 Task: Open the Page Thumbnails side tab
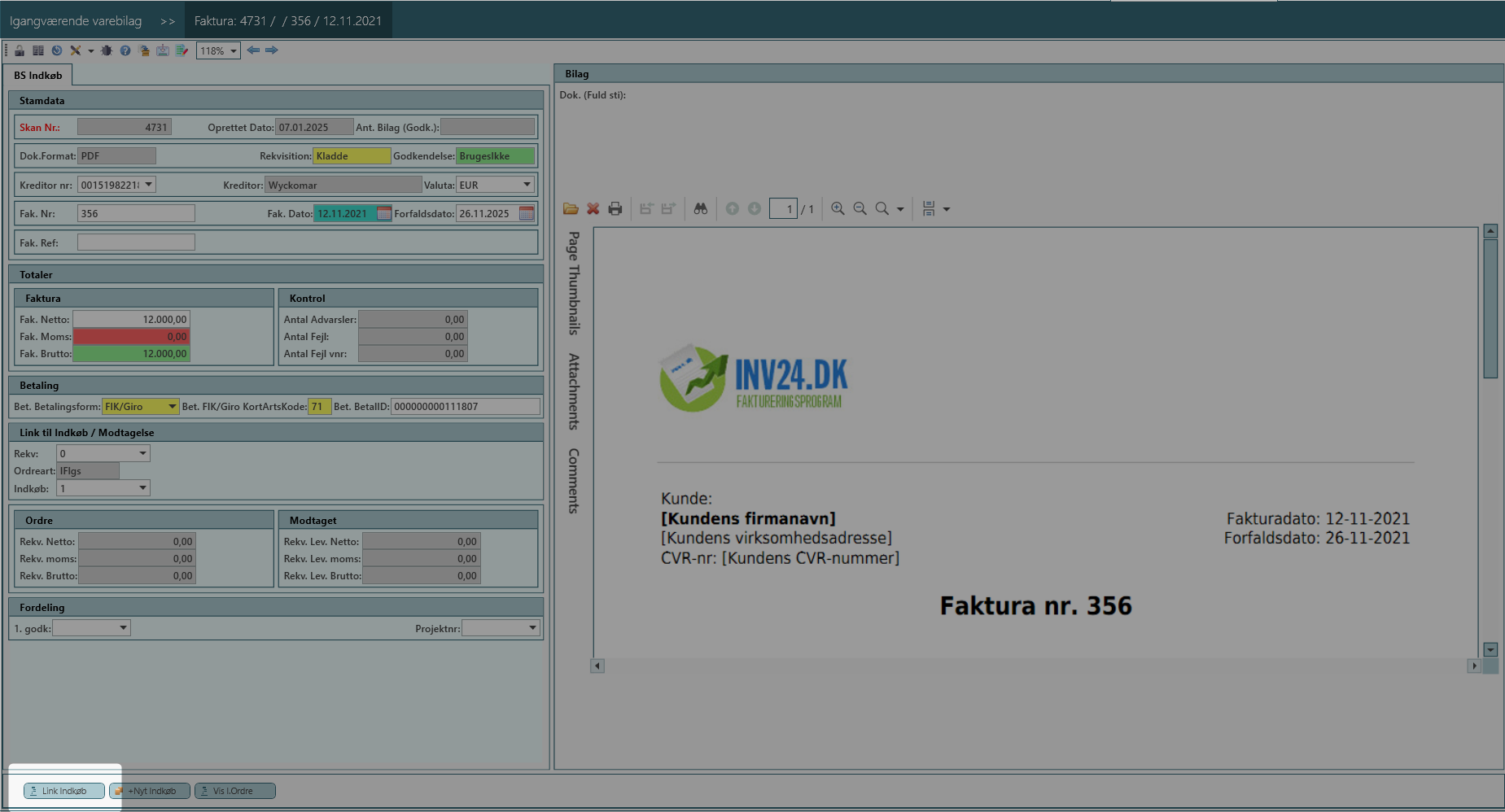coord(574,283)
